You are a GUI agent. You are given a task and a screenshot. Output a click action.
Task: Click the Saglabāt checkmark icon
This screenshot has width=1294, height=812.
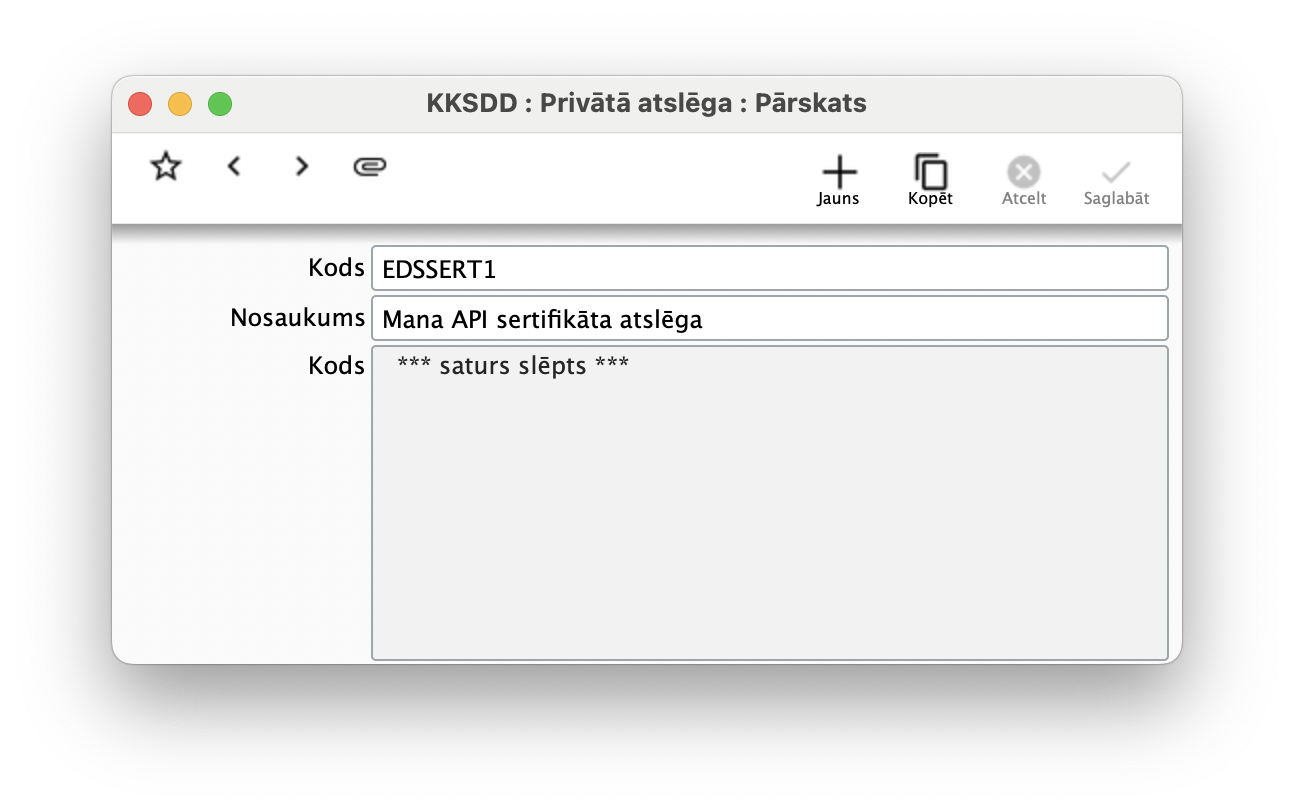click(x=1116, y=170)
